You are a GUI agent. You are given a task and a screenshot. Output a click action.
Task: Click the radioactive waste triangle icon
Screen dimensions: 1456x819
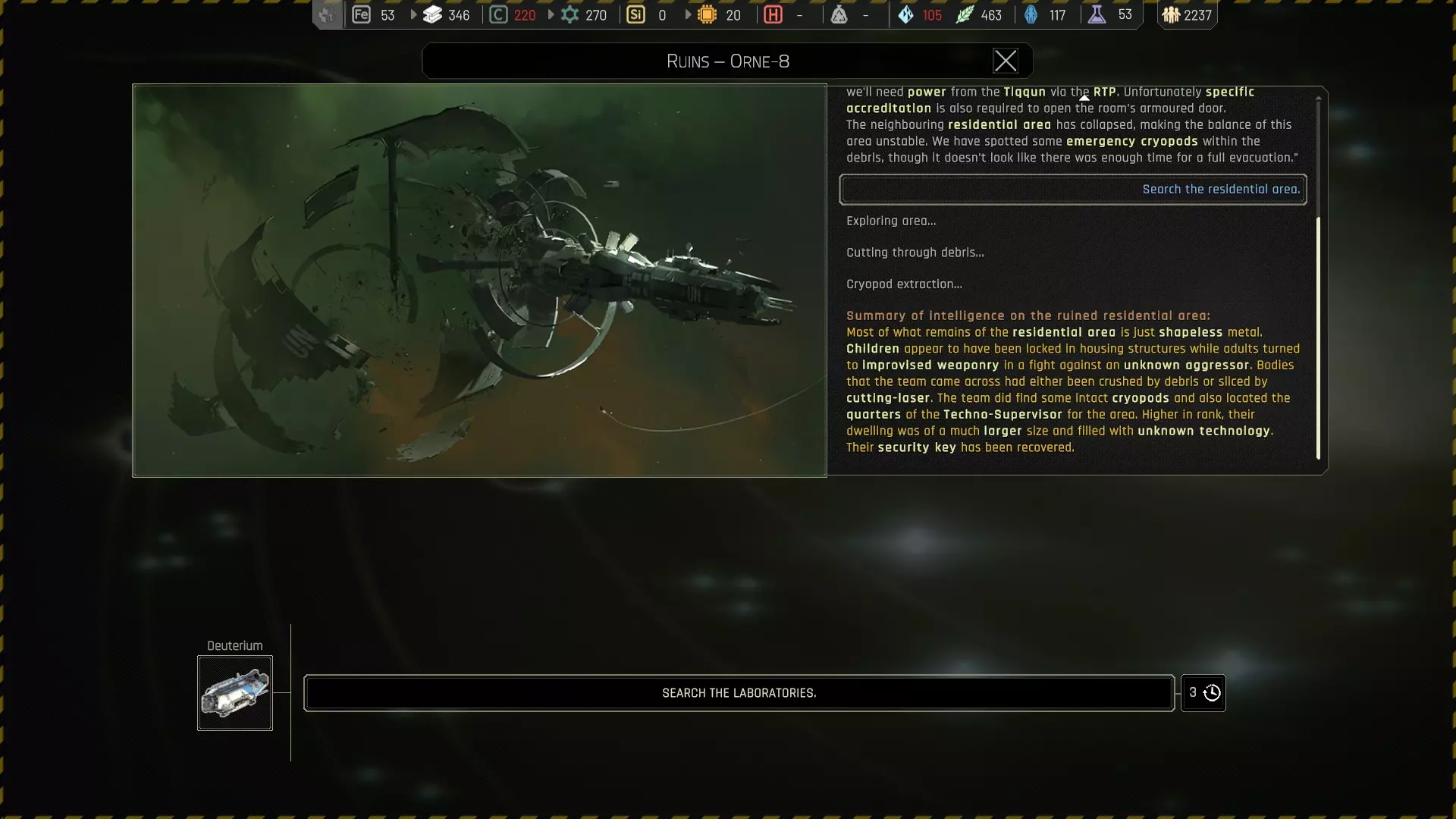click(839, 14)
